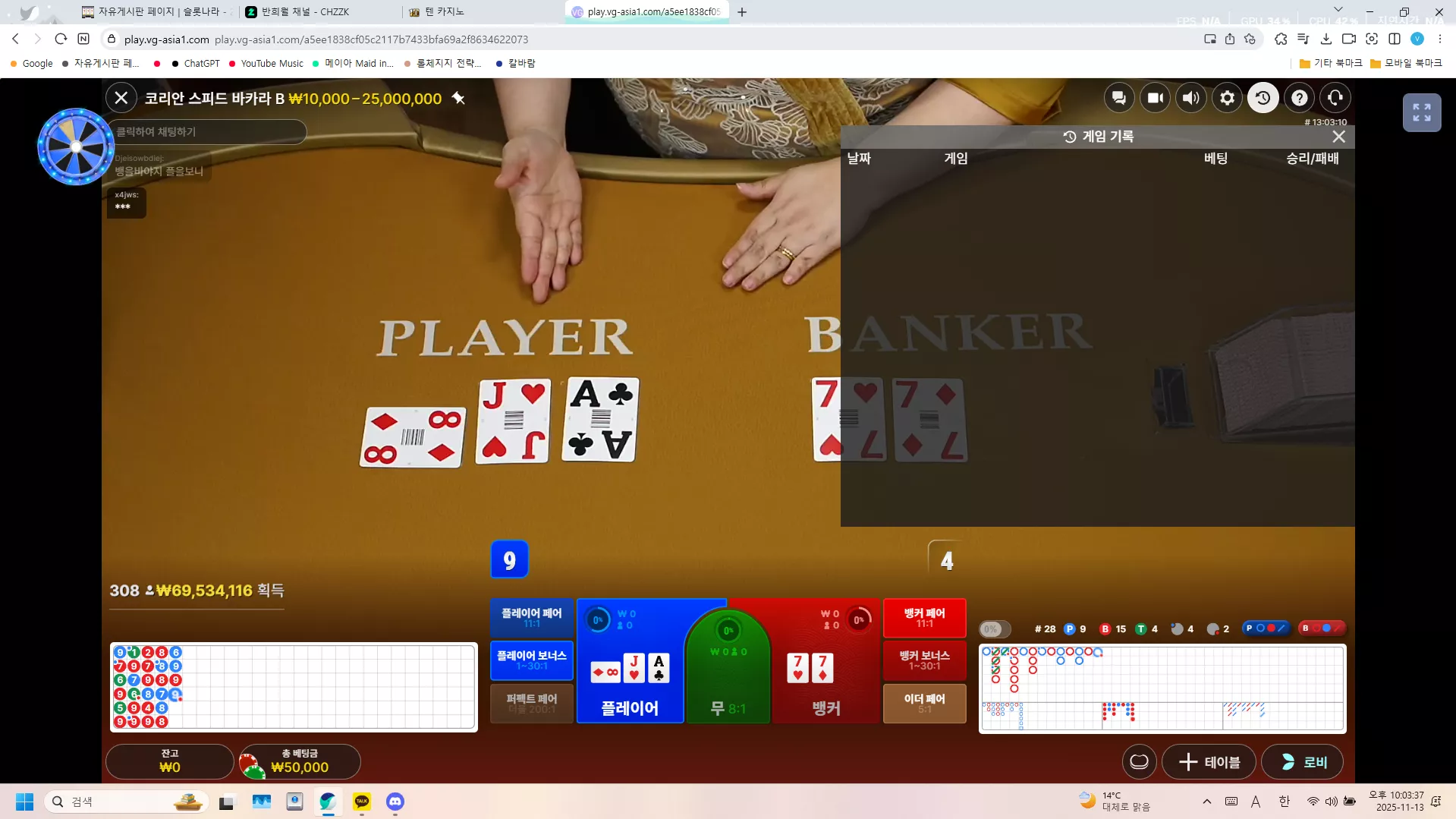
Task: Open the media playlist control icon
Action: point(1303,39)
